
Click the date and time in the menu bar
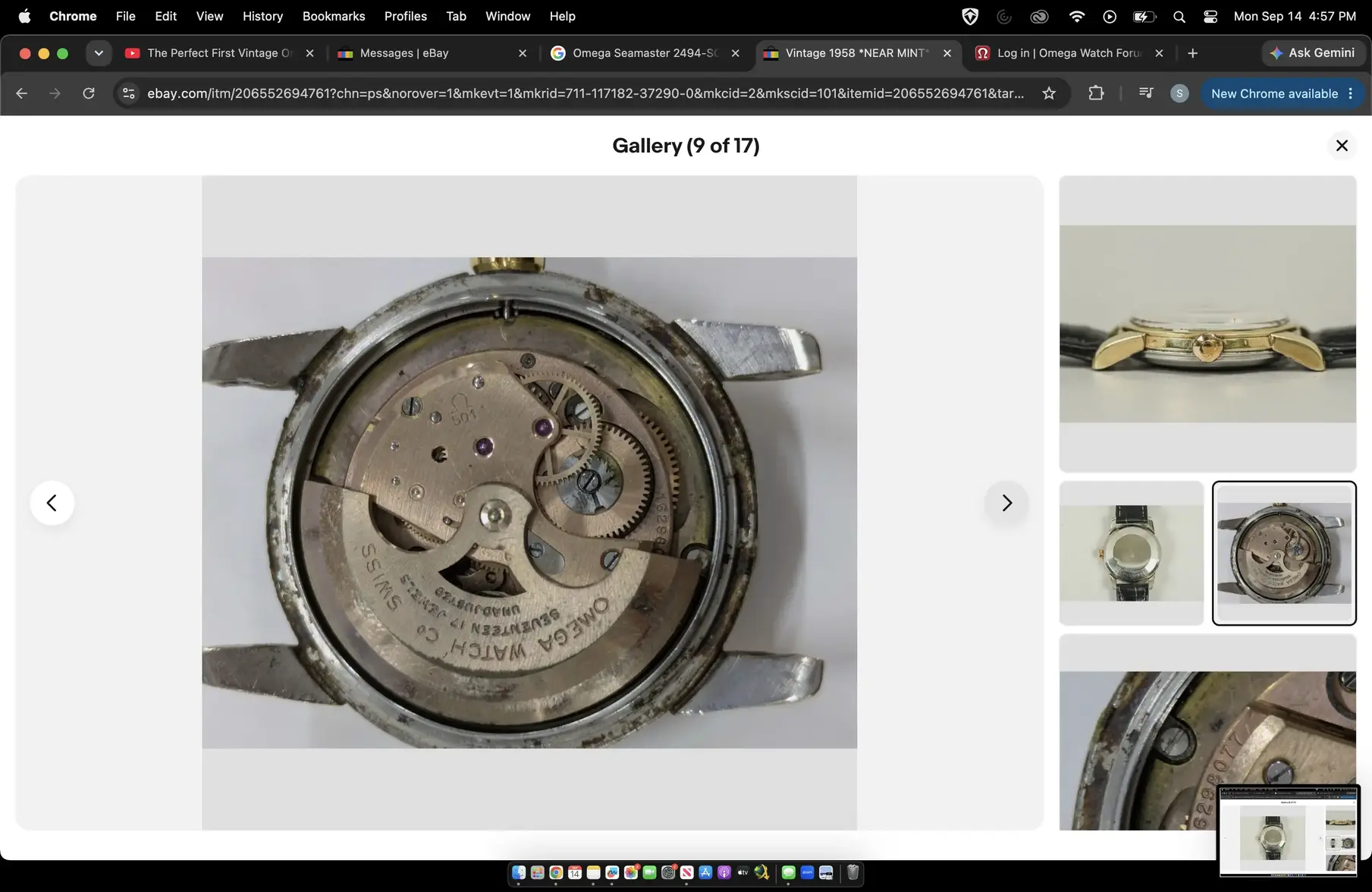click(1295, 16)
